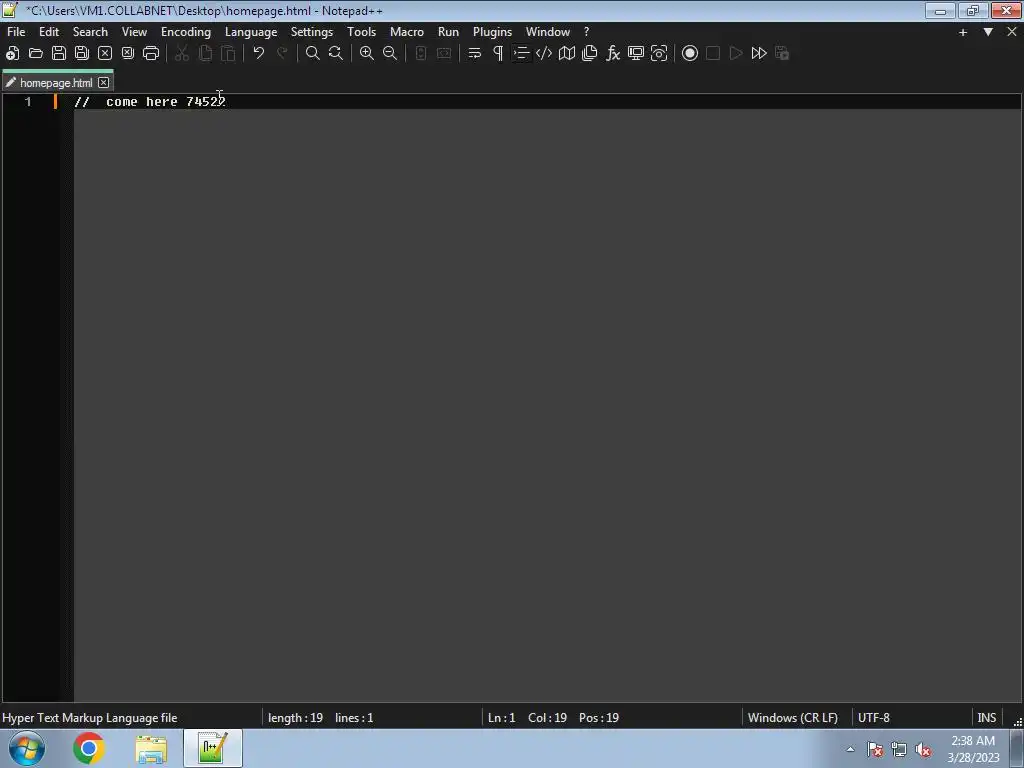The height and width of the screenshot is (768, 1024).
Task: Open the question mark help menu
Action: click(586, 32)
